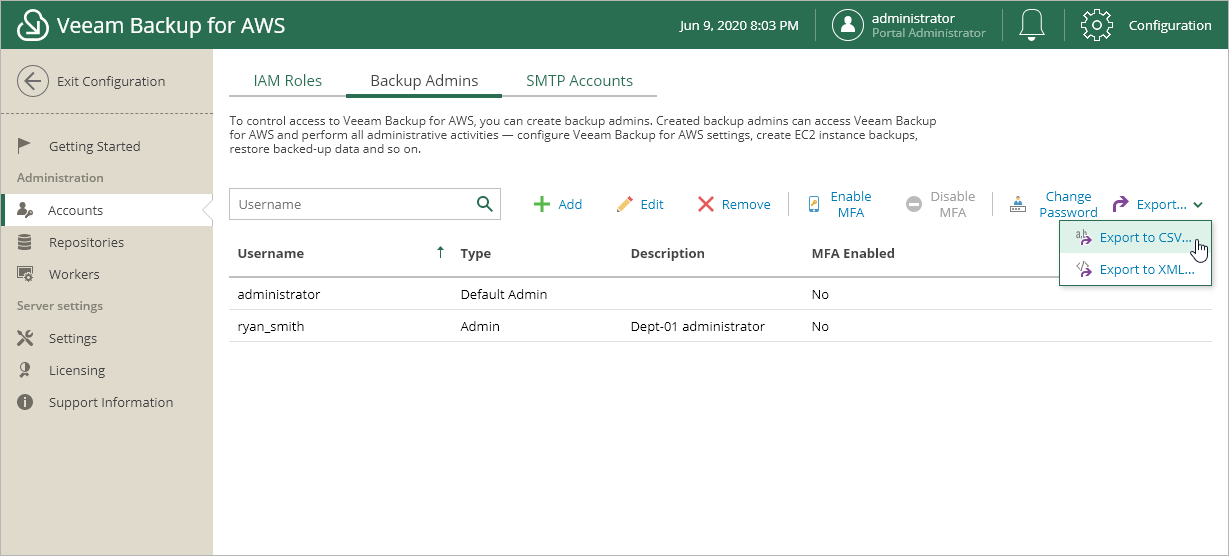
Task: Click the Exit Configuration back arrow
Action: [33, 82]
